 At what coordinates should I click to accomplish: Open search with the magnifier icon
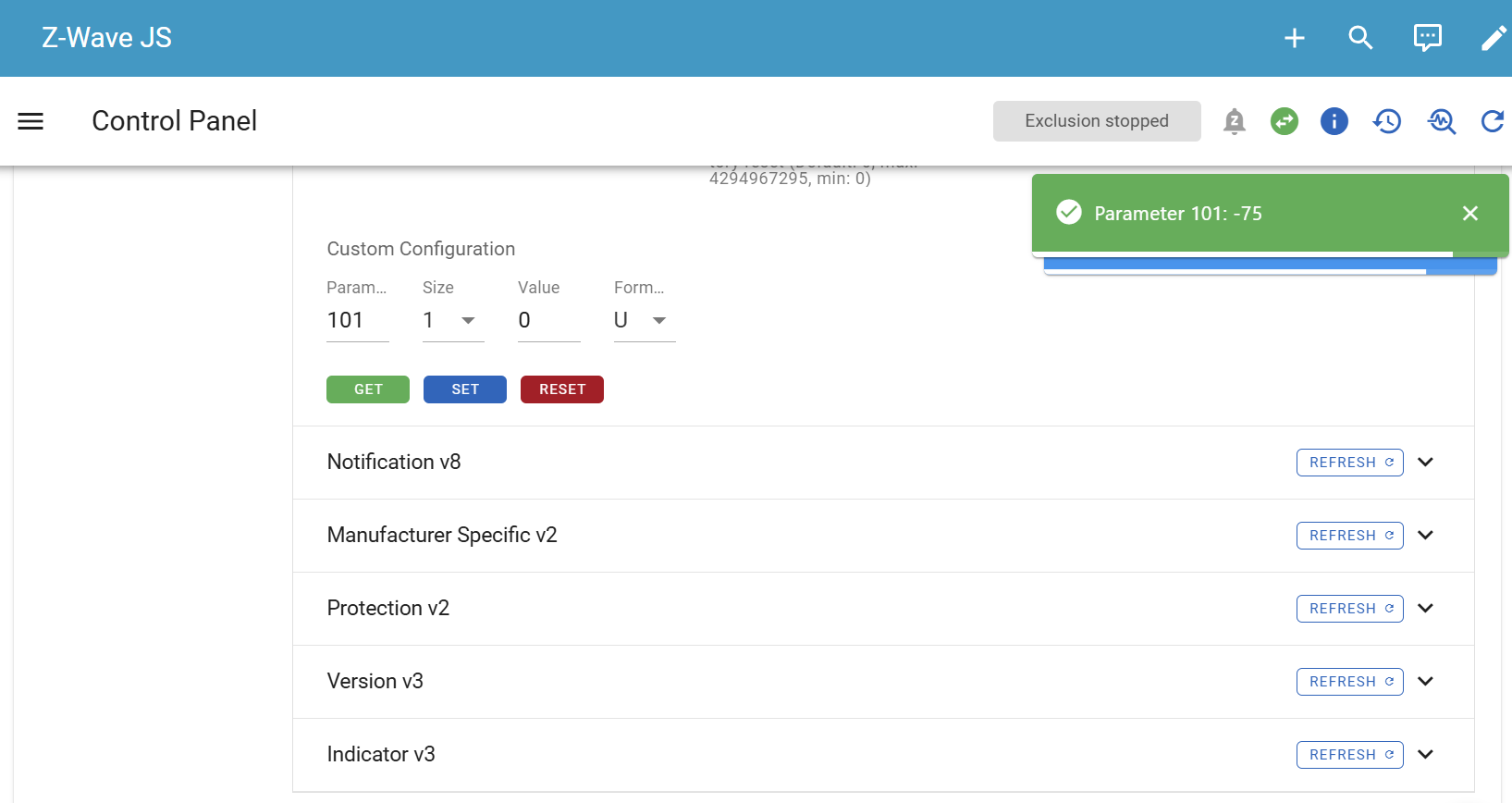pos(1360,38)
